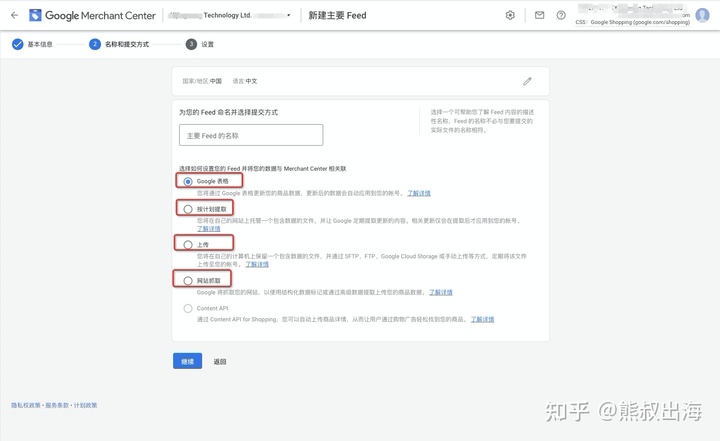The width and height of the screenshot is (720, 441).
Task: Select the 上传 radio option
Action: coord(188,244)
